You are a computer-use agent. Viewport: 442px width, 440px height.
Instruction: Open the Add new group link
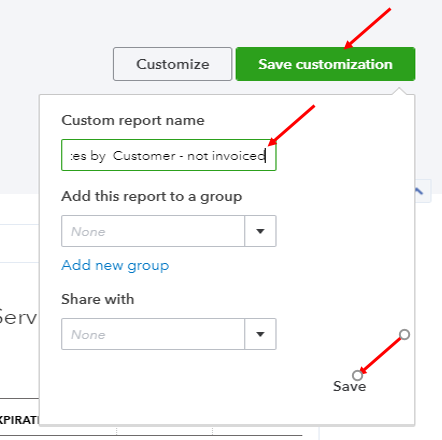115,266
